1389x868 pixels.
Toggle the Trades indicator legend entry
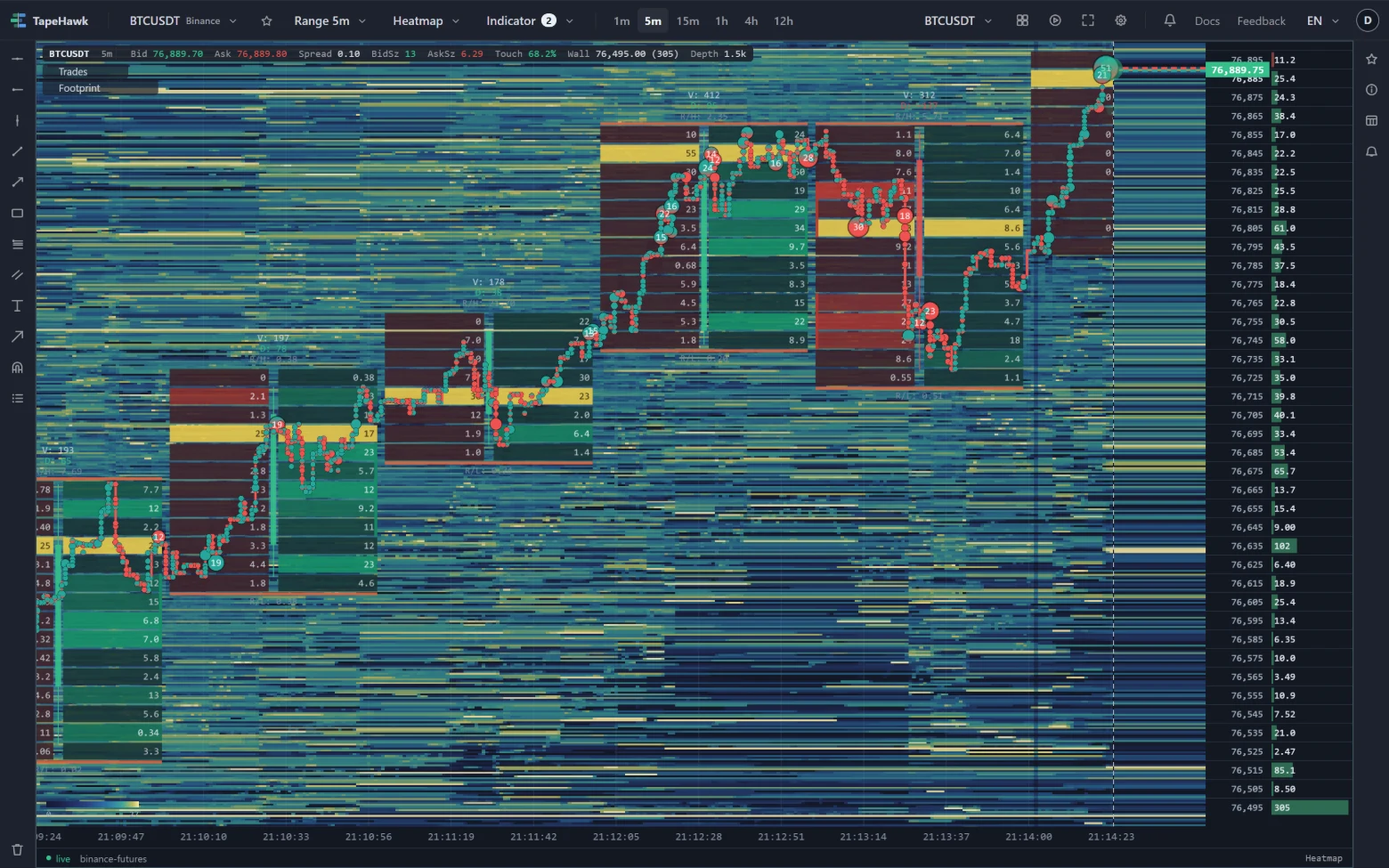tap(73, 72)
